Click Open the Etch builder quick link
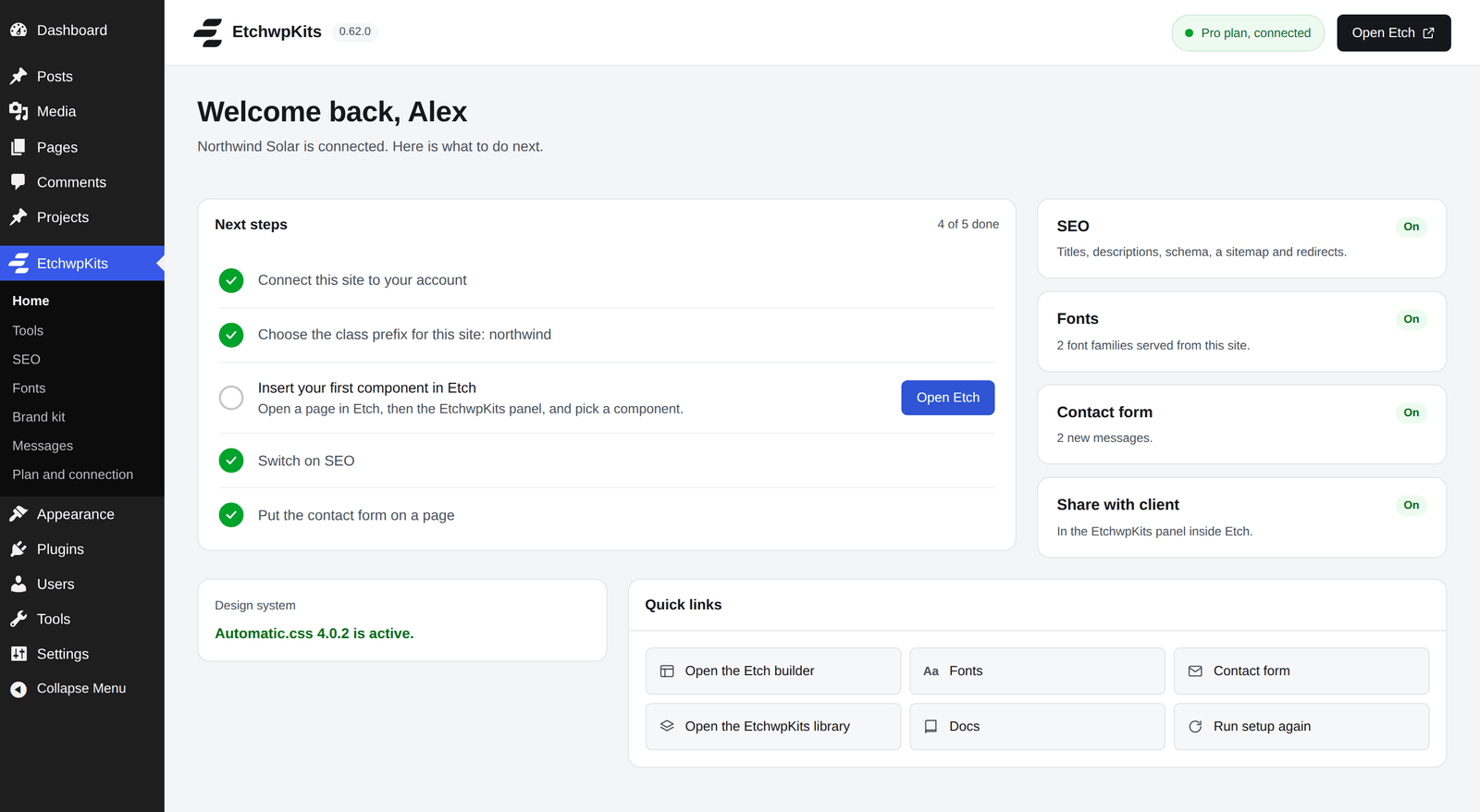Viewport: 1480px width, 812px height. pos(772,671)
